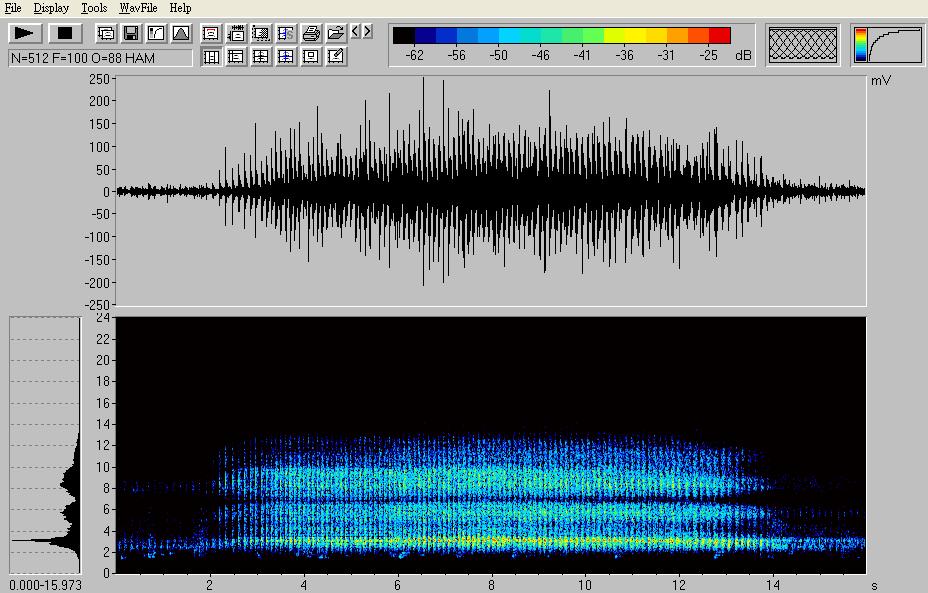Click the Print icon in toolbar
Image resolution: width=928 pixels, height=593 pixels.
311,33
